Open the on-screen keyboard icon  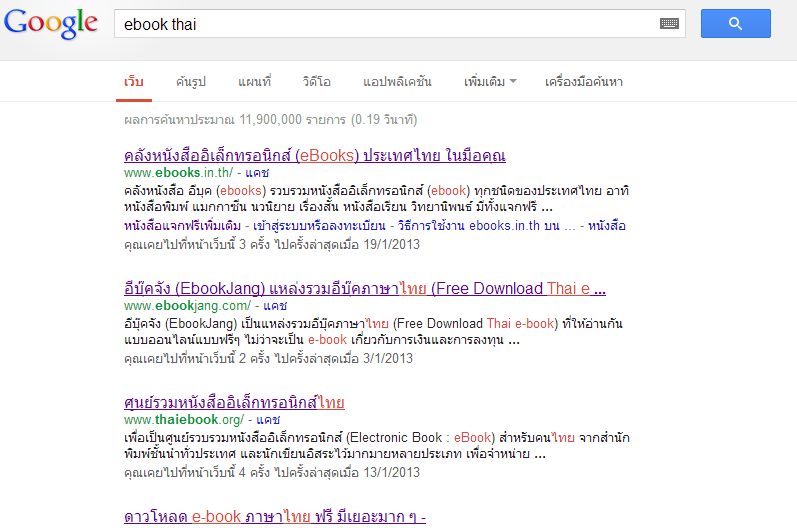669,23
